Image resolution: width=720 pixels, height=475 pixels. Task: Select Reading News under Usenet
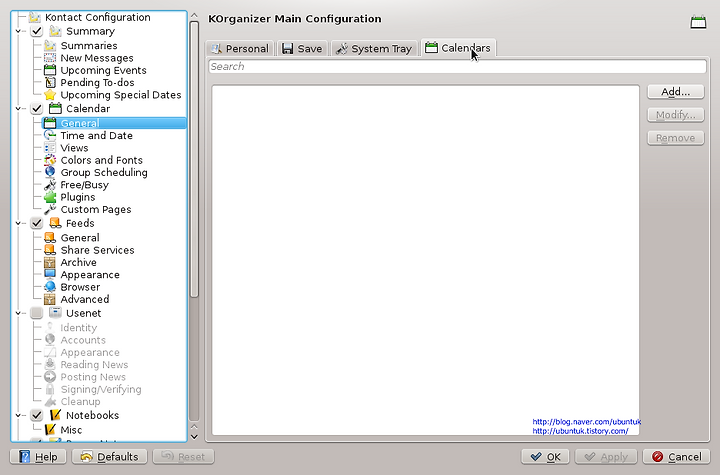click(94, 365)
